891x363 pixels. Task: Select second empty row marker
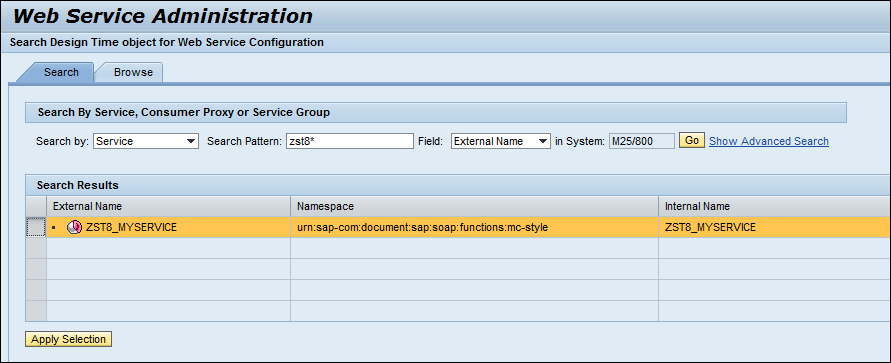click(36, 269)
